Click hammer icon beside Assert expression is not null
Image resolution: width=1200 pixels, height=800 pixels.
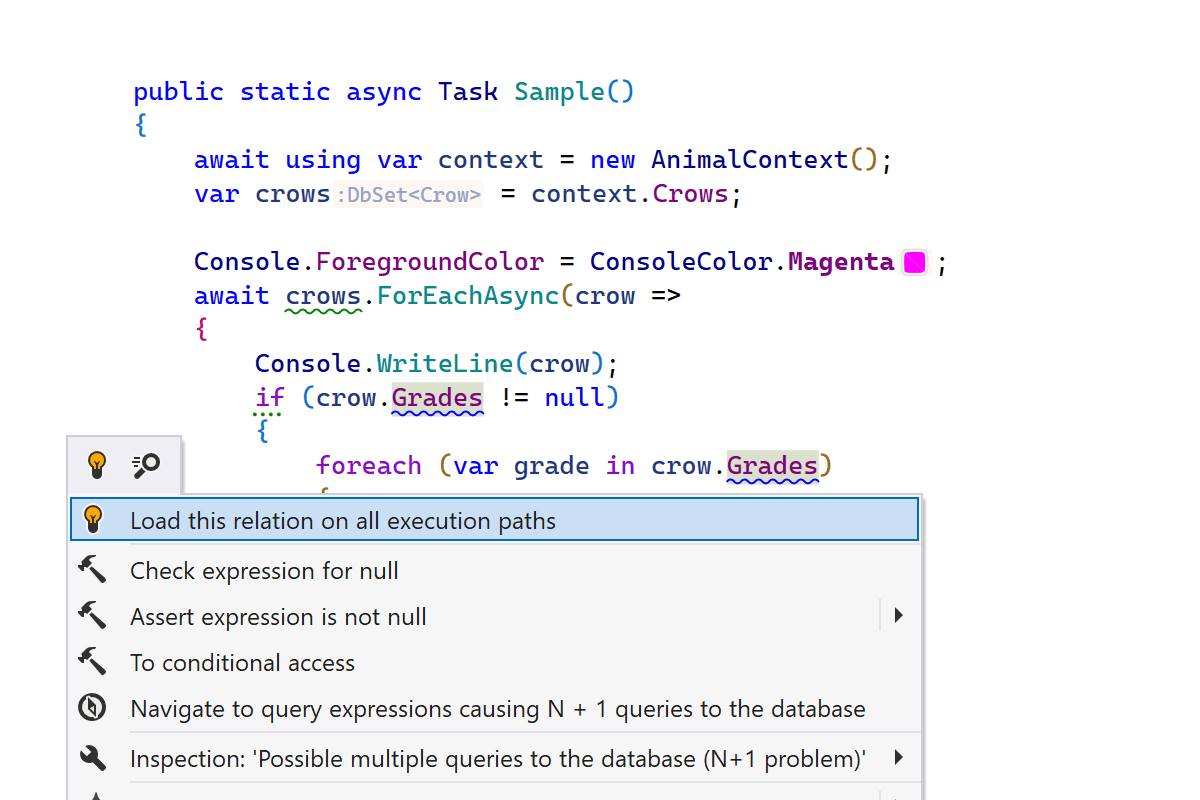pos(92,616)
